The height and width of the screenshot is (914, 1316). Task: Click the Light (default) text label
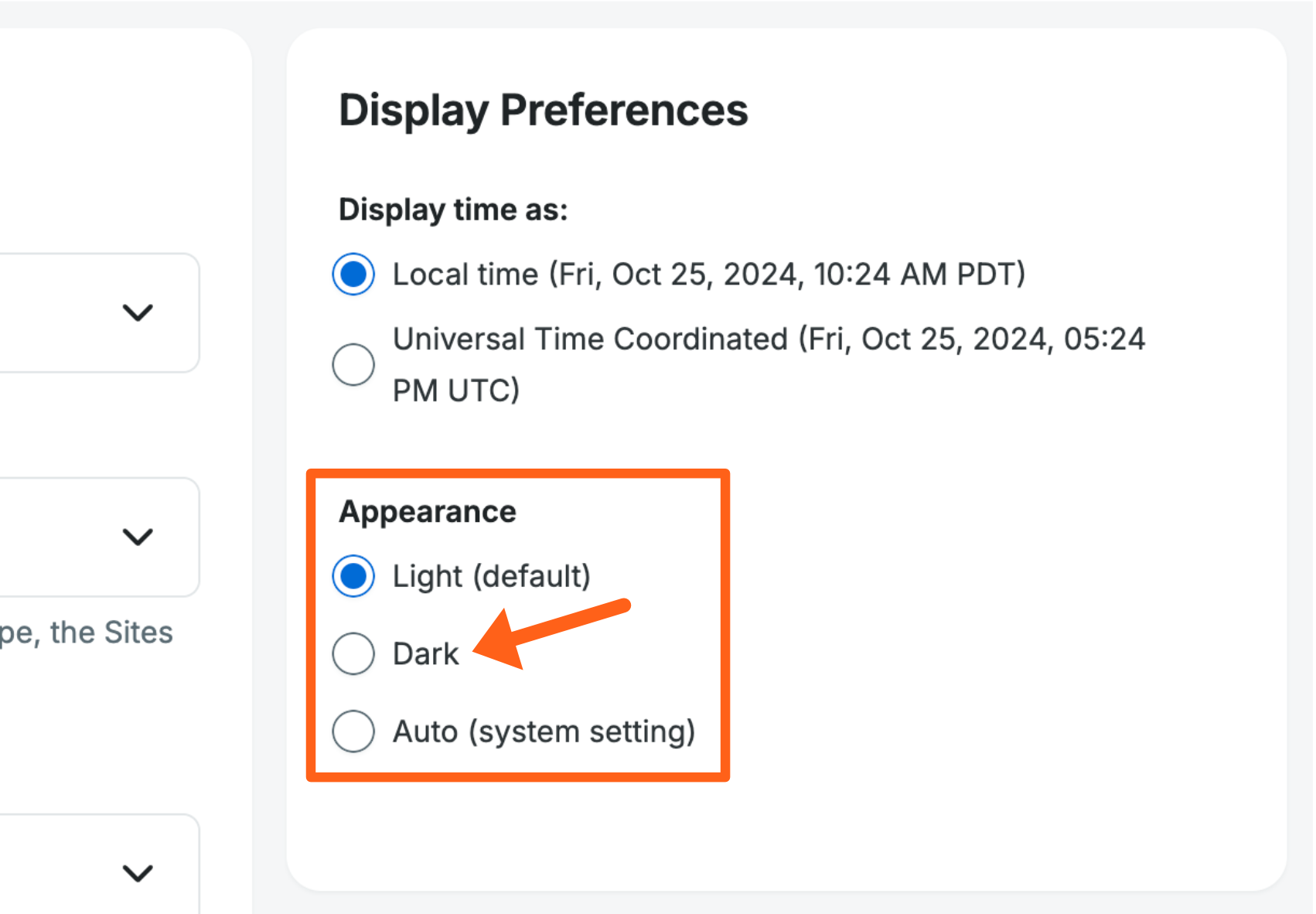tap(492, 576)
